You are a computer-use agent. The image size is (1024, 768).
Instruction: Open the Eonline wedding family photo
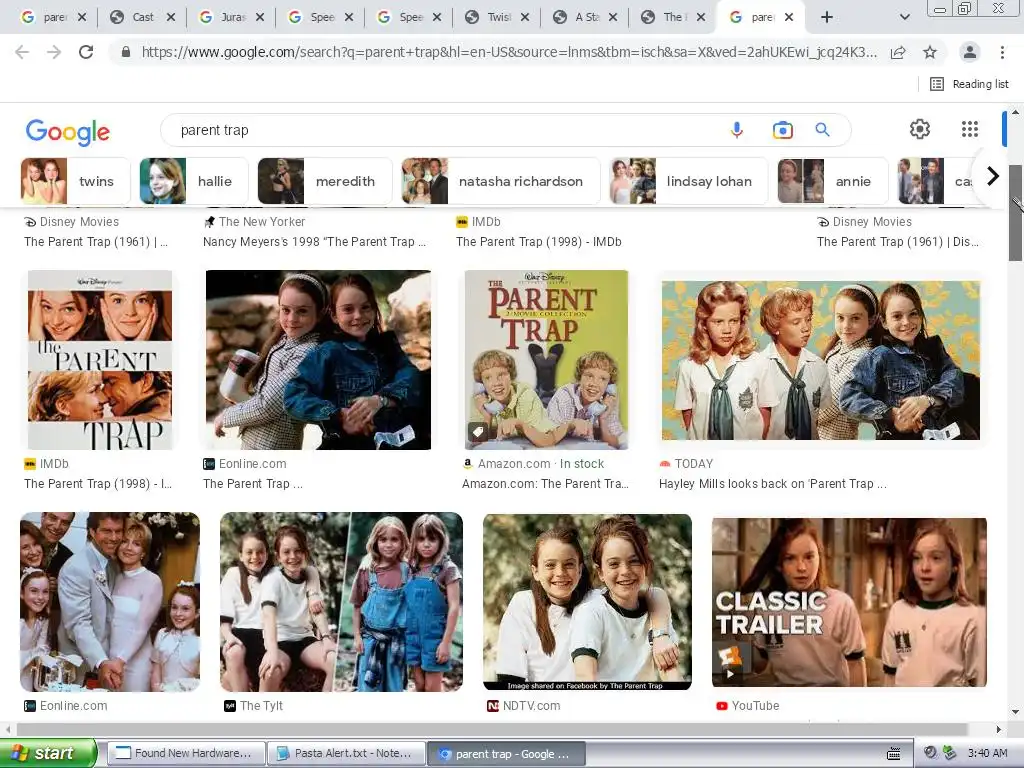[110, 601]
